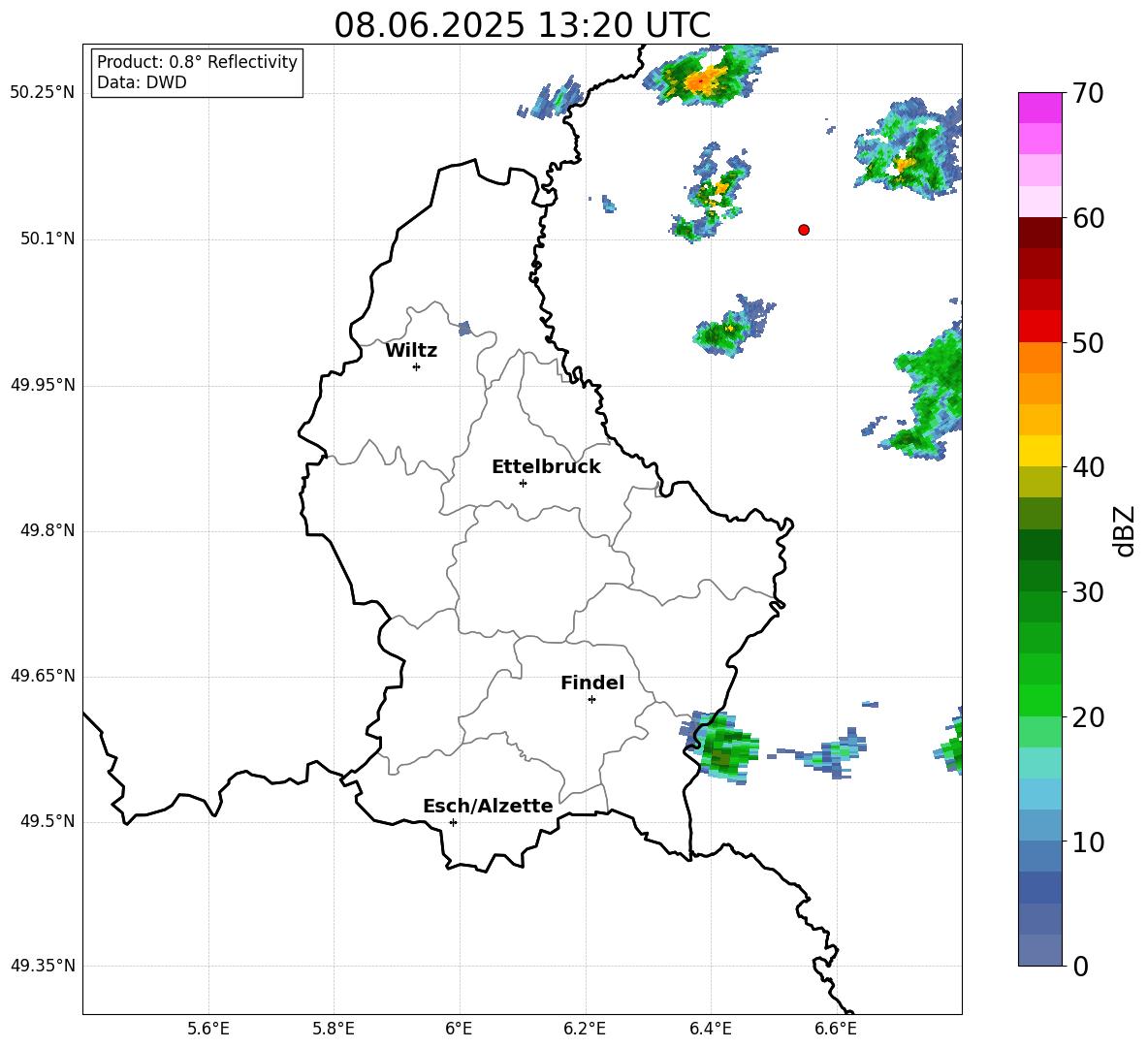The width and height of the screenshot is (1148, 1048).
Task: Click the red dot marker on the map
Action: pyautogui.click(x=804, y=230)
